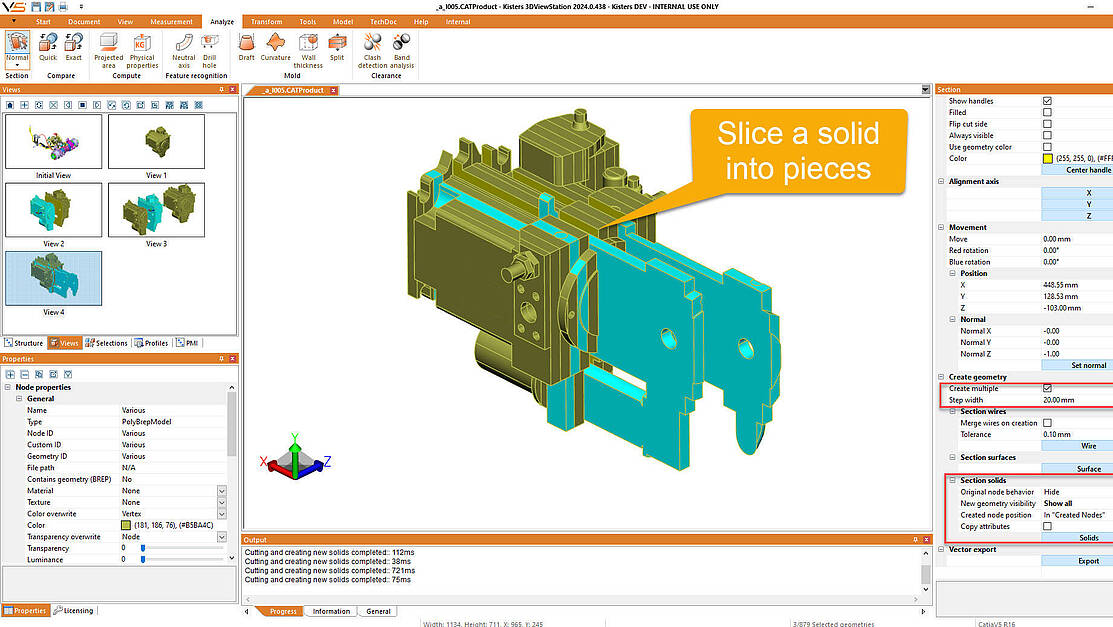
Task: Click the first Views panel toolbar icon
Action: click(x=10, y=105)
